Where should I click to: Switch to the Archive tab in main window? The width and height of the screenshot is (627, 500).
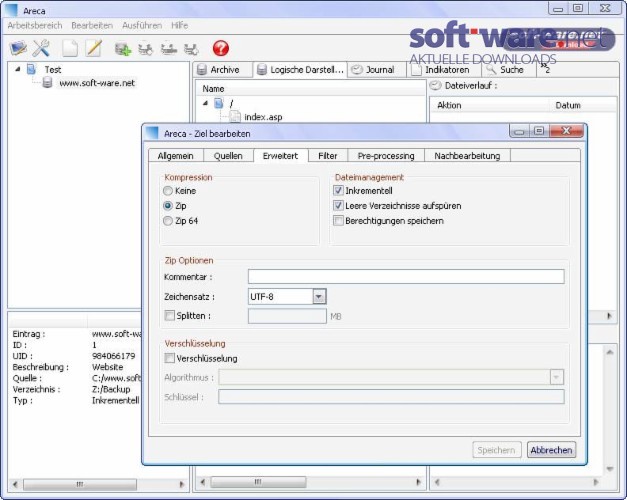(223, 70)
